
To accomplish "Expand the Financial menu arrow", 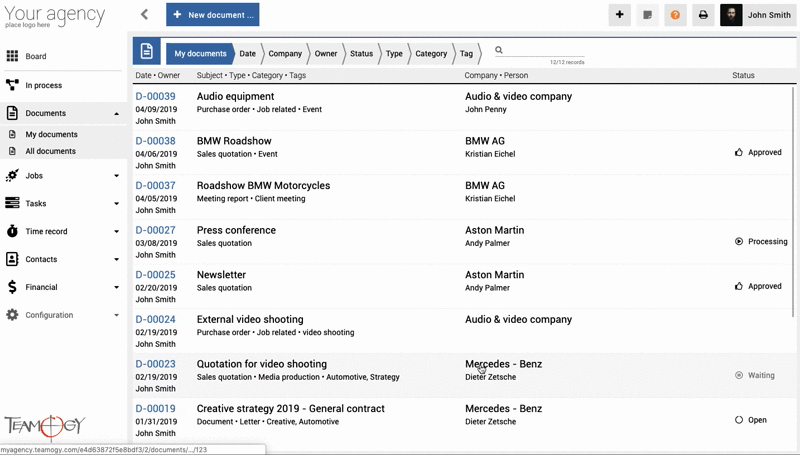I will 116,287.
